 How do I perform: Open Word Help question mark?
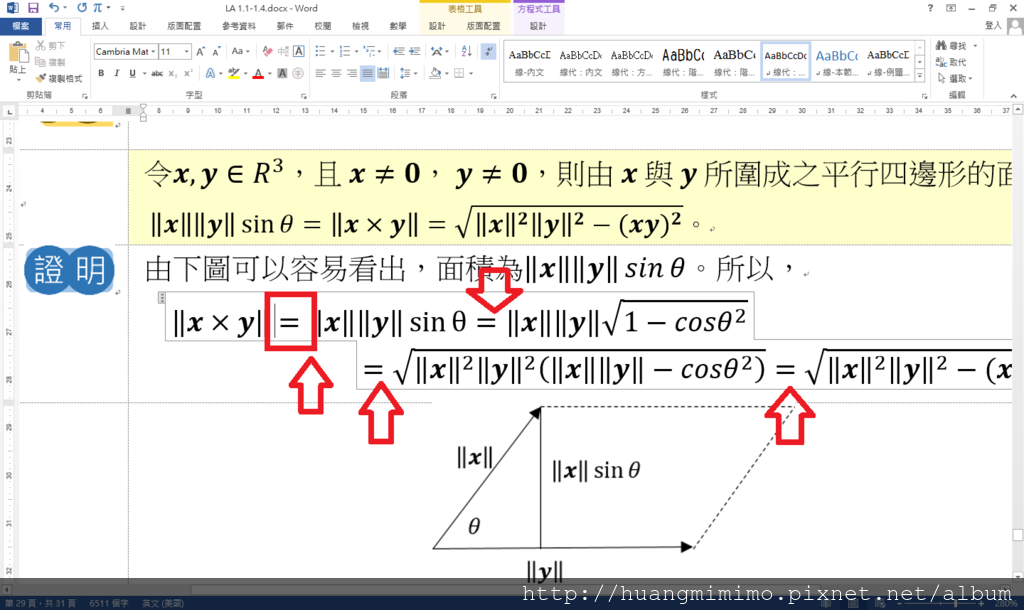click(x=930, y=8)
